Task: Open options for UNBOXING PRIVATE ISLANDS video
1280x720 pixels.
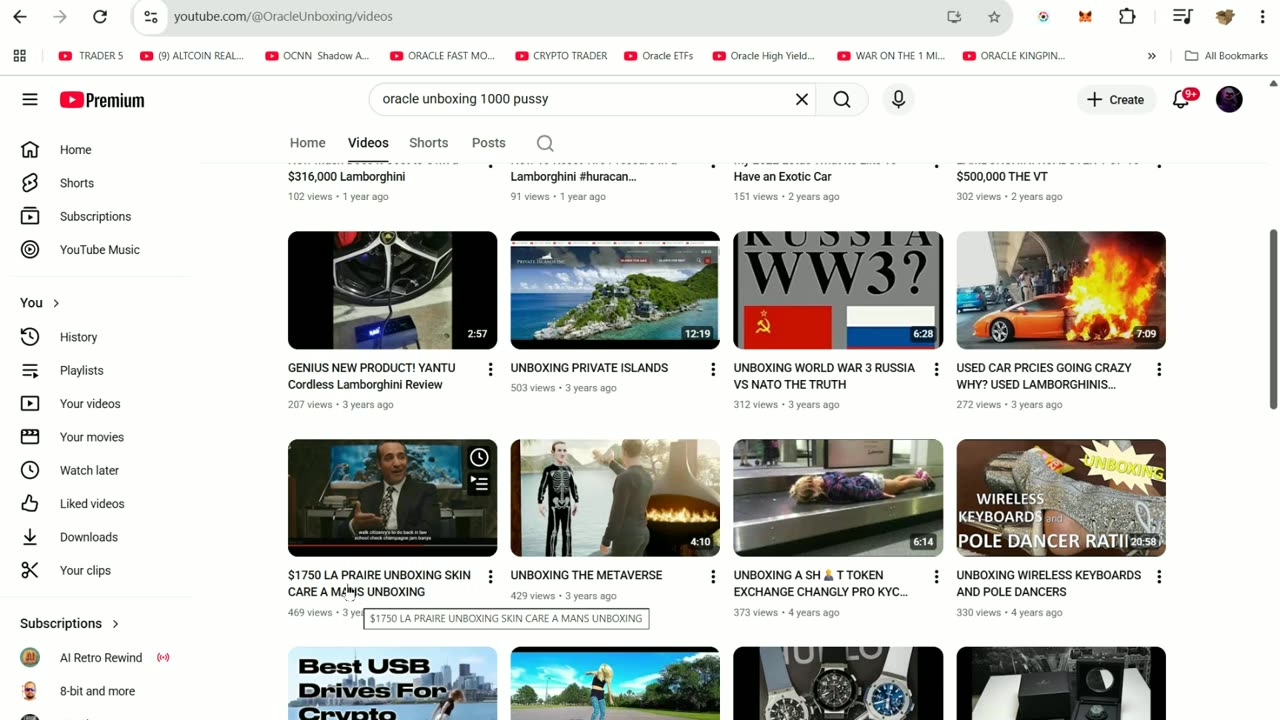Action: (x=713, y=370)
